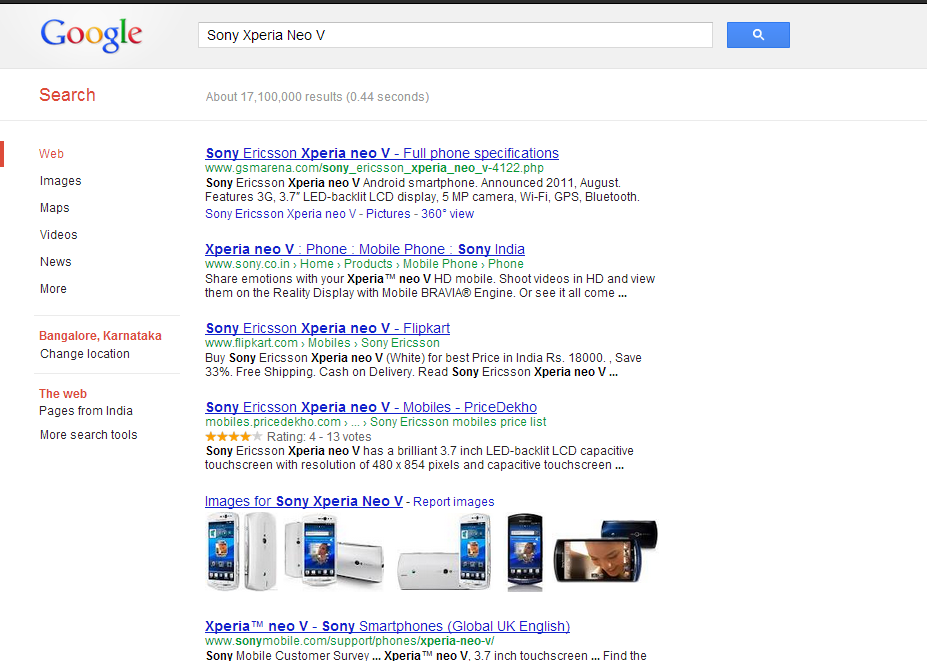Image resolution: width=927 pixels, height=661 pixels.
Task: Click the gsmarena.com green URL text
Action: tap(374, 168)
